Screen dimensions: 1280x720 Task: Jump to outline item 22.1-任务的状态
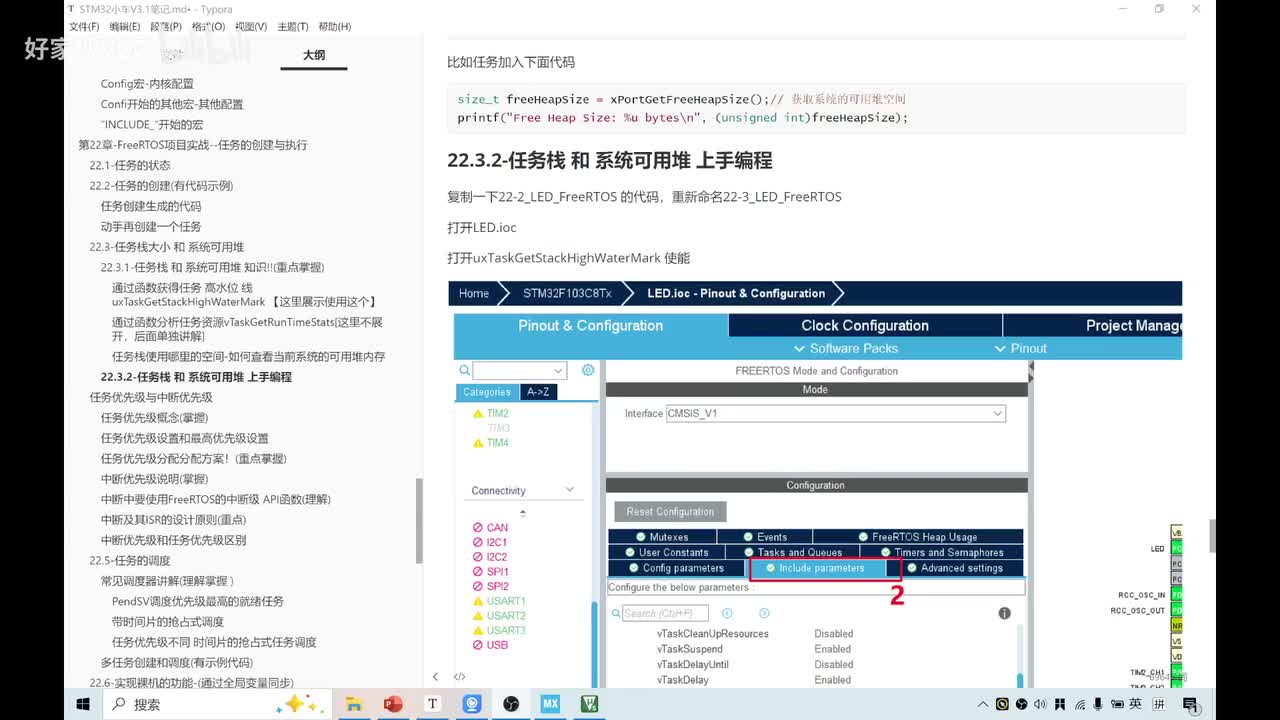coord(130,165)
